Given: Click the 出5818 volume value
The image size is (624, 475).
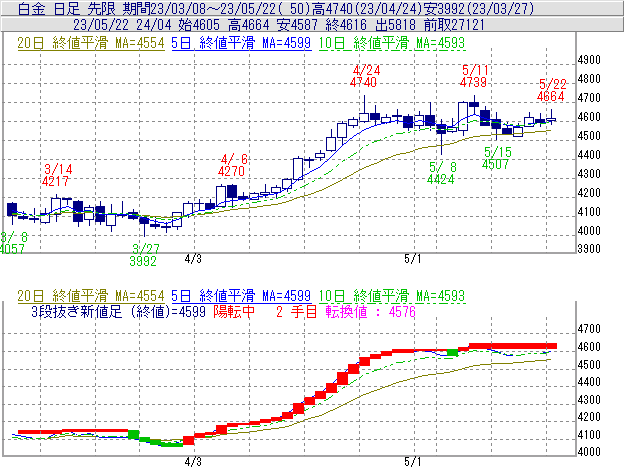Looking at the screenshot, I should (x=396, y=25).
